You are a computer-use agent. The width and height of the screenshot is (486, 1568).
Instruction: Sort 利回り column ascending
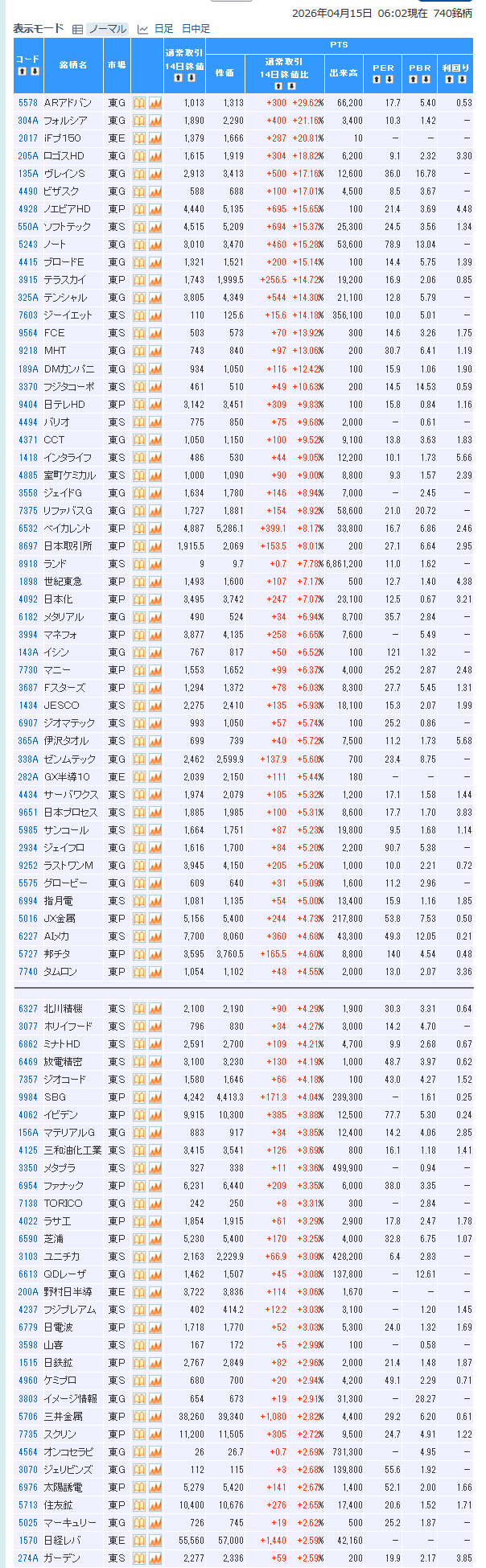(x=451, y=79)
